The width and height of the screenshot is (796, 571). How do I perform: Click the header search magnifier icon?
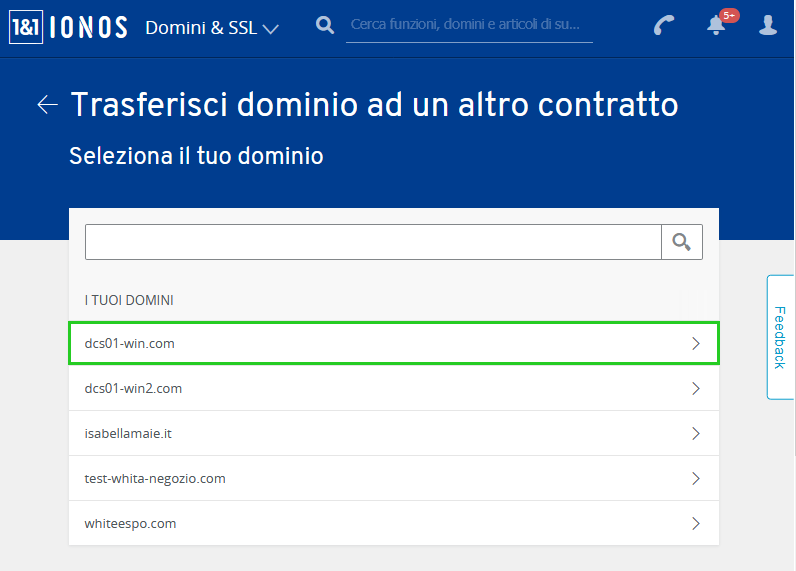point(325,25)
